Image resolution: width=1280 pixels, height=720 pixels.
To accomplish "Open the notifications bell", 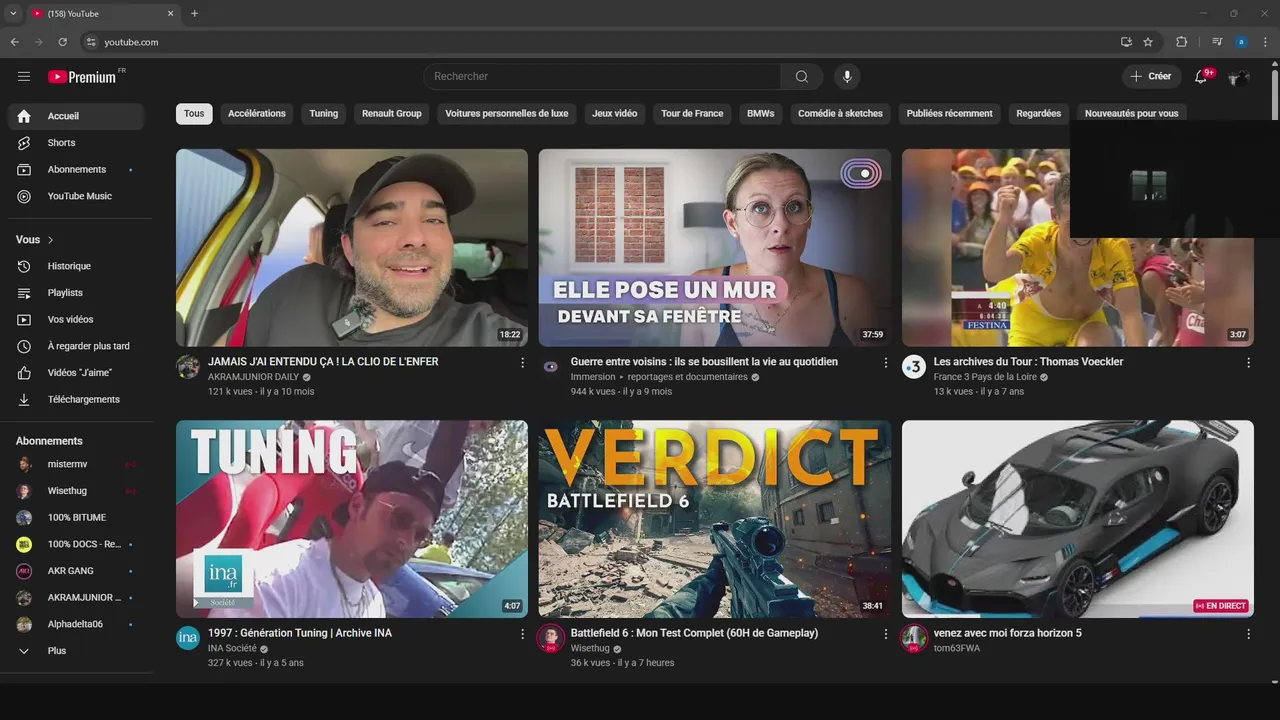I will pos(1201,76).
